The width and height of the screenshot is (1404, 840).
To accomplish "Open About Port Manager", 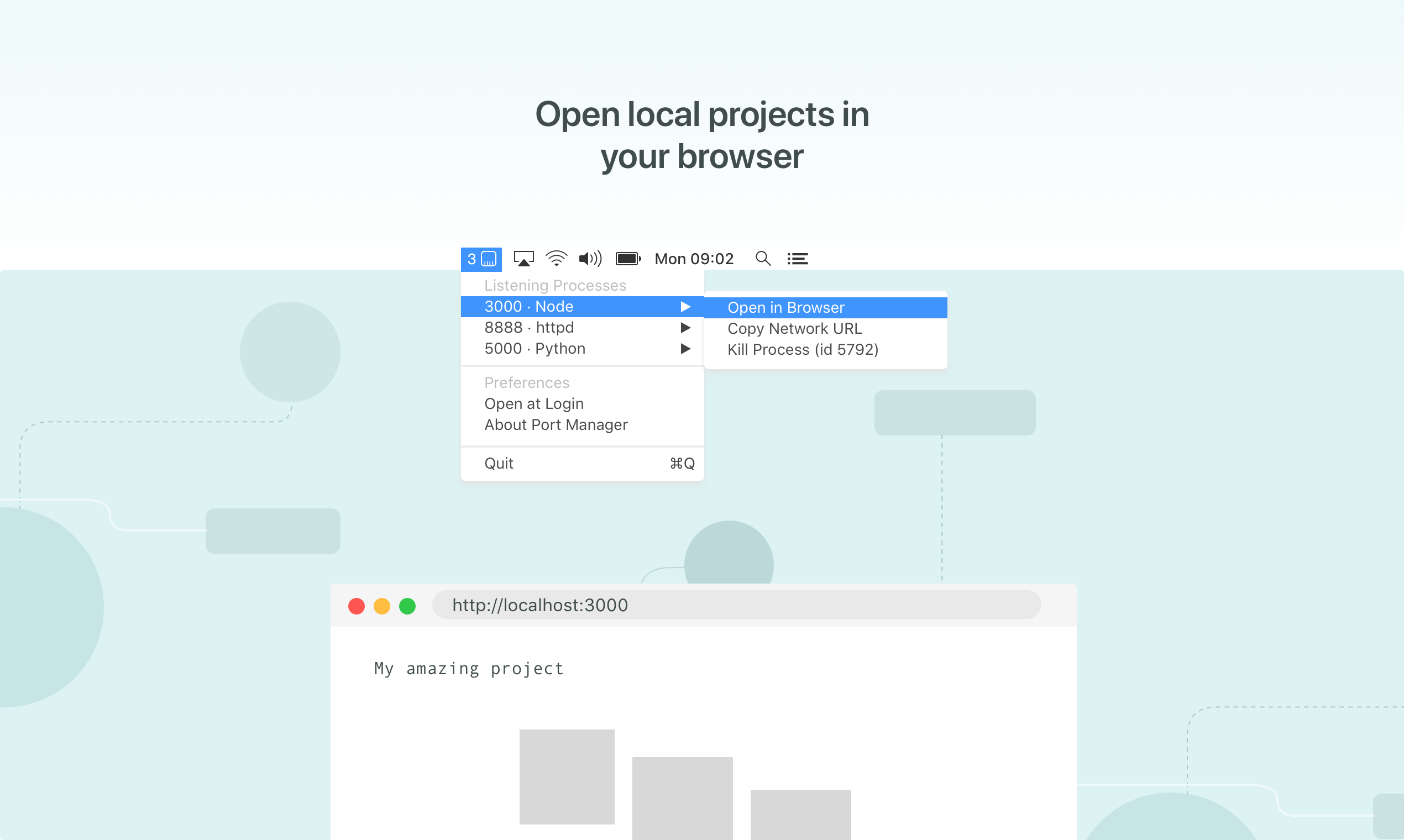I will [556, 424].
